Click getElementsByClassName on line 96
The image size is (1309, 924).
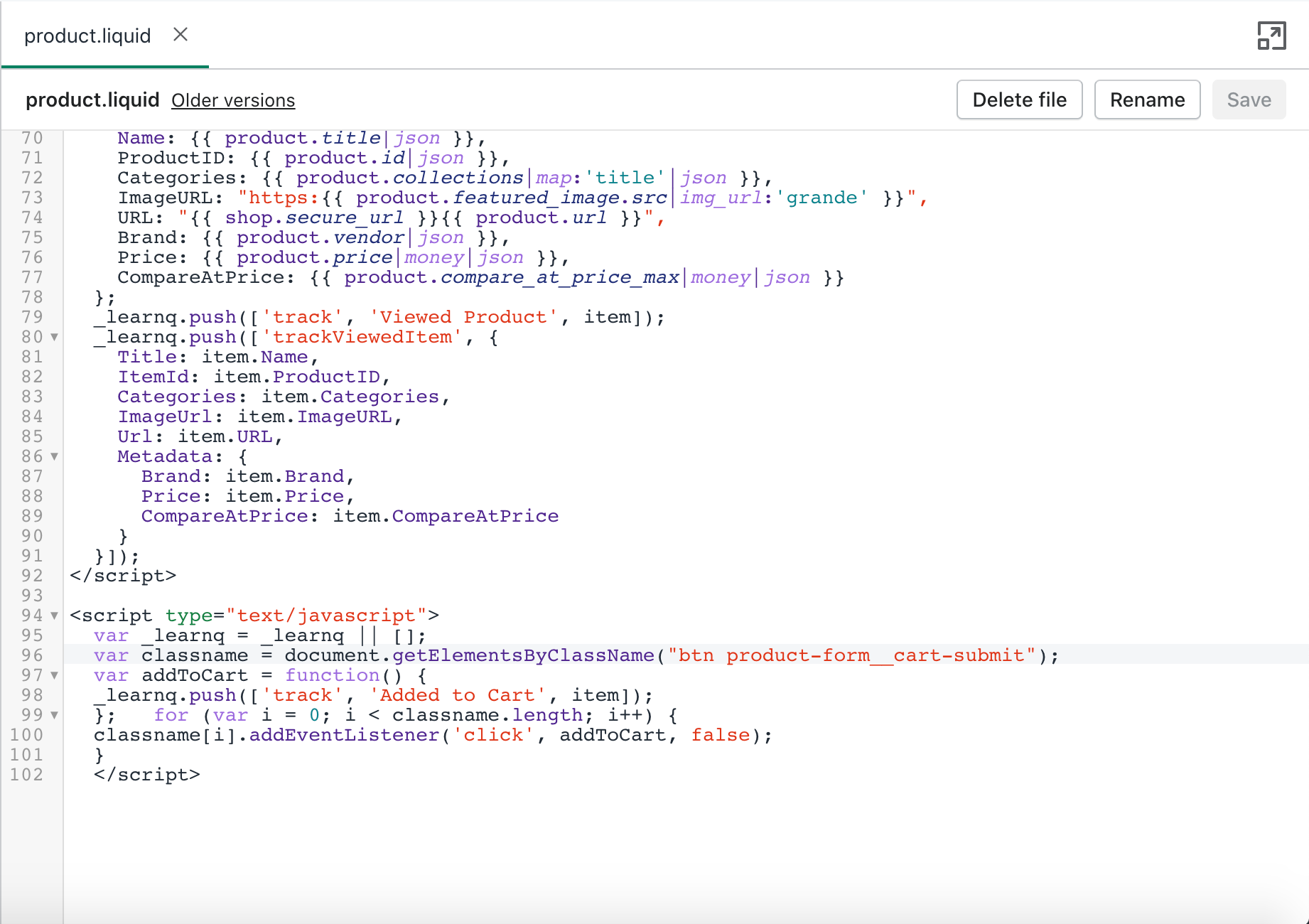523,655
